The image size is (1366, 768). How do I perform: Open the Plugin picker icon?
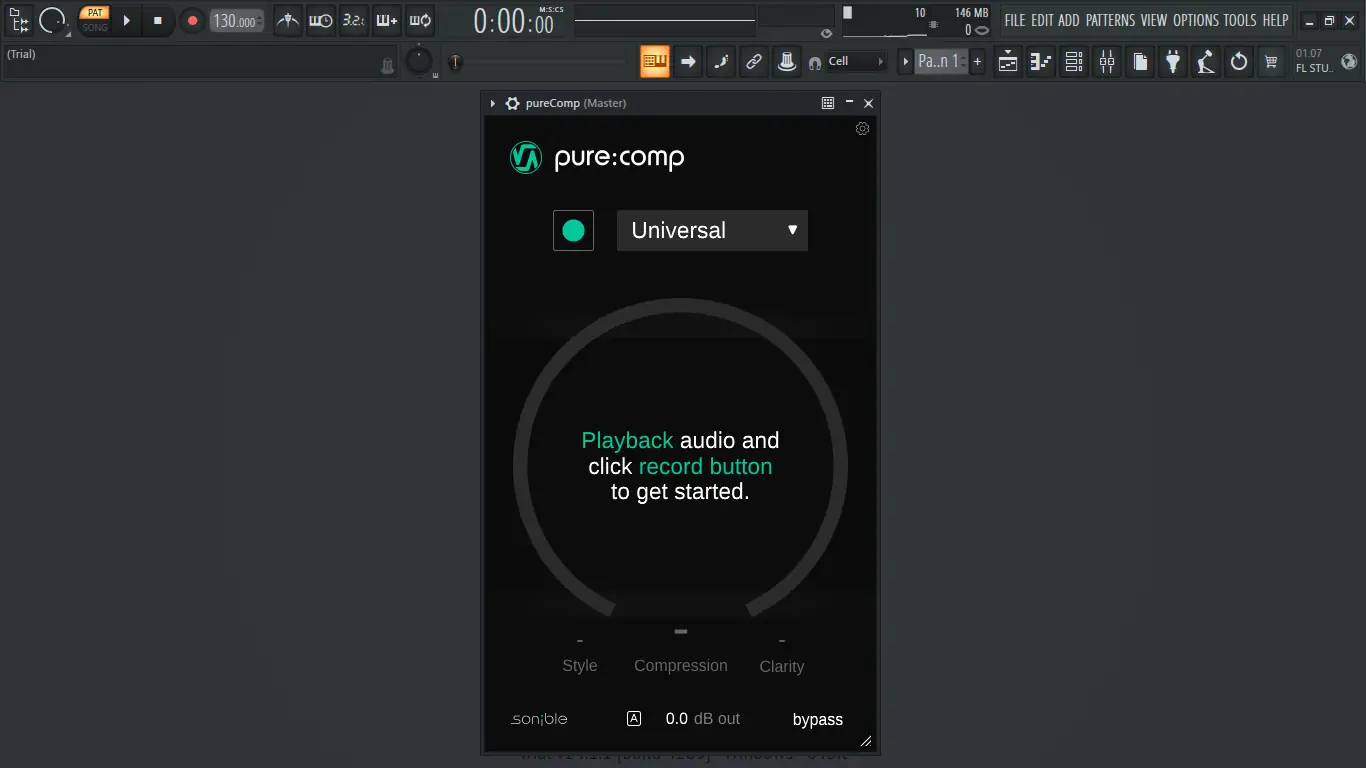coord(1172,61)
